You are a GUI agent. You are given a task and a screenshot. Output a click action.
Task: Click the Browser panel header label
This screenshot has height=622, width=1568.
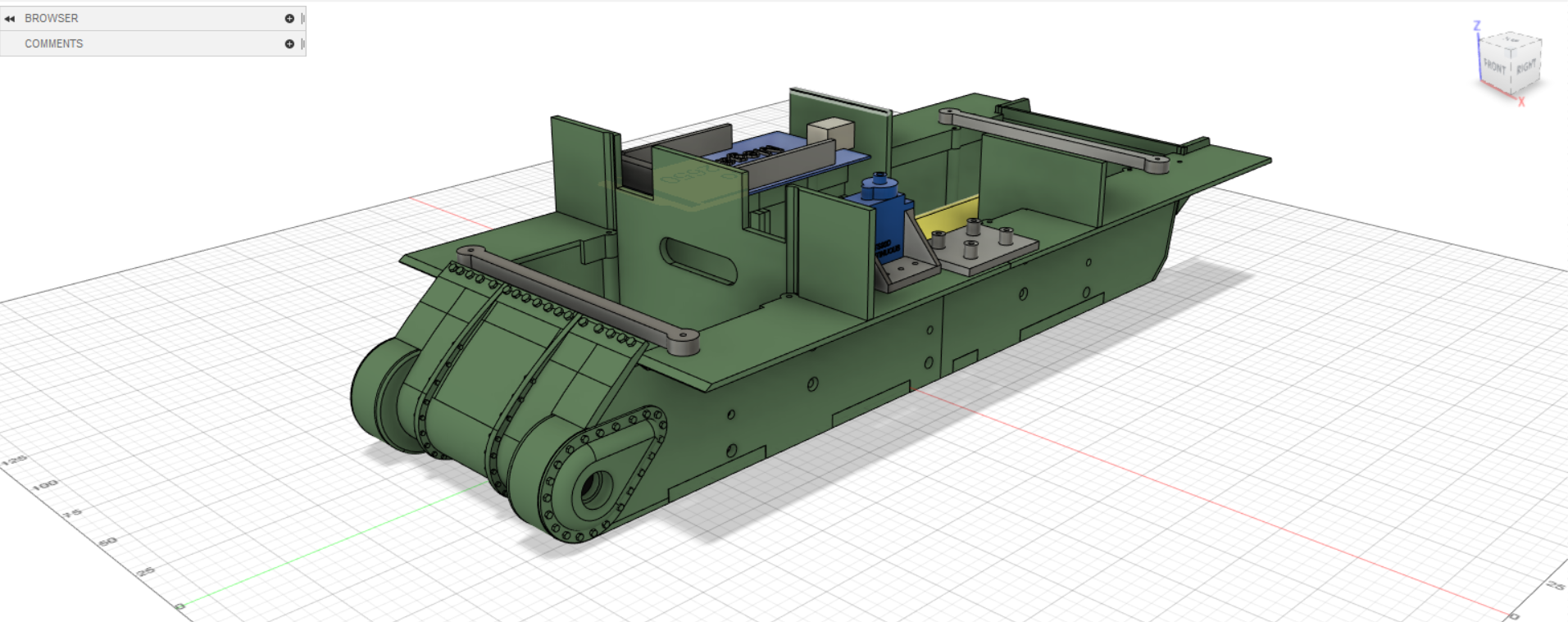[x=52, y=18]
